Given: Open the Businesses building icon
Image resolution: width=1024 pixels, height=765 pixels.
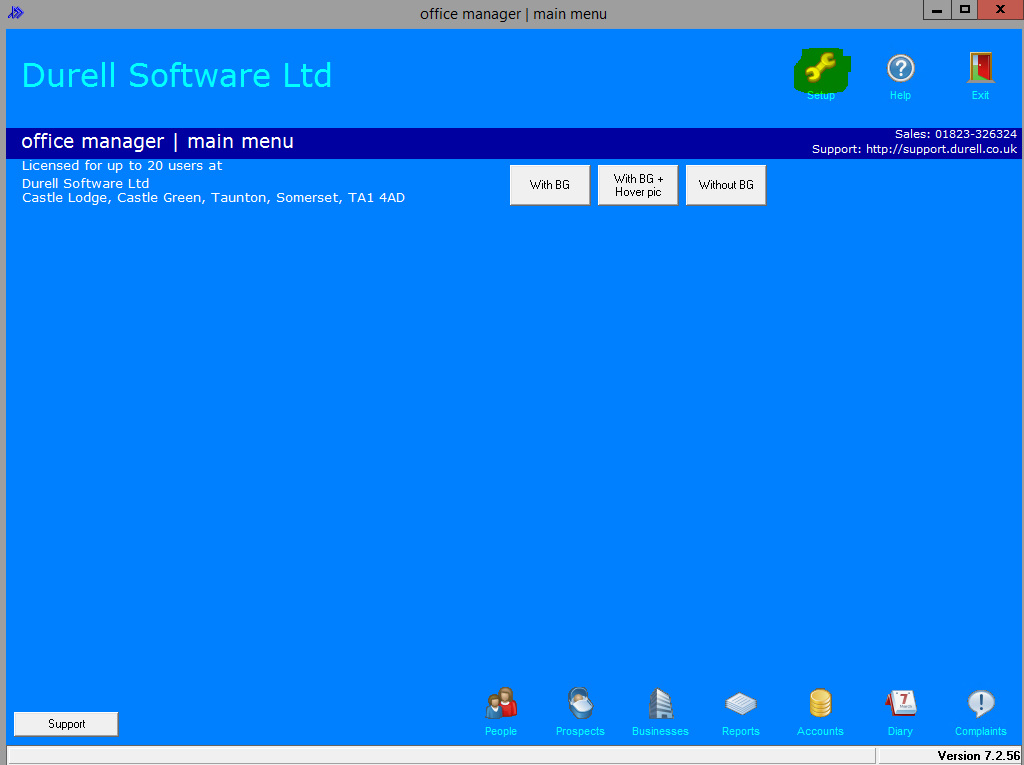Looking at the screenshot, I should point(660,704).
